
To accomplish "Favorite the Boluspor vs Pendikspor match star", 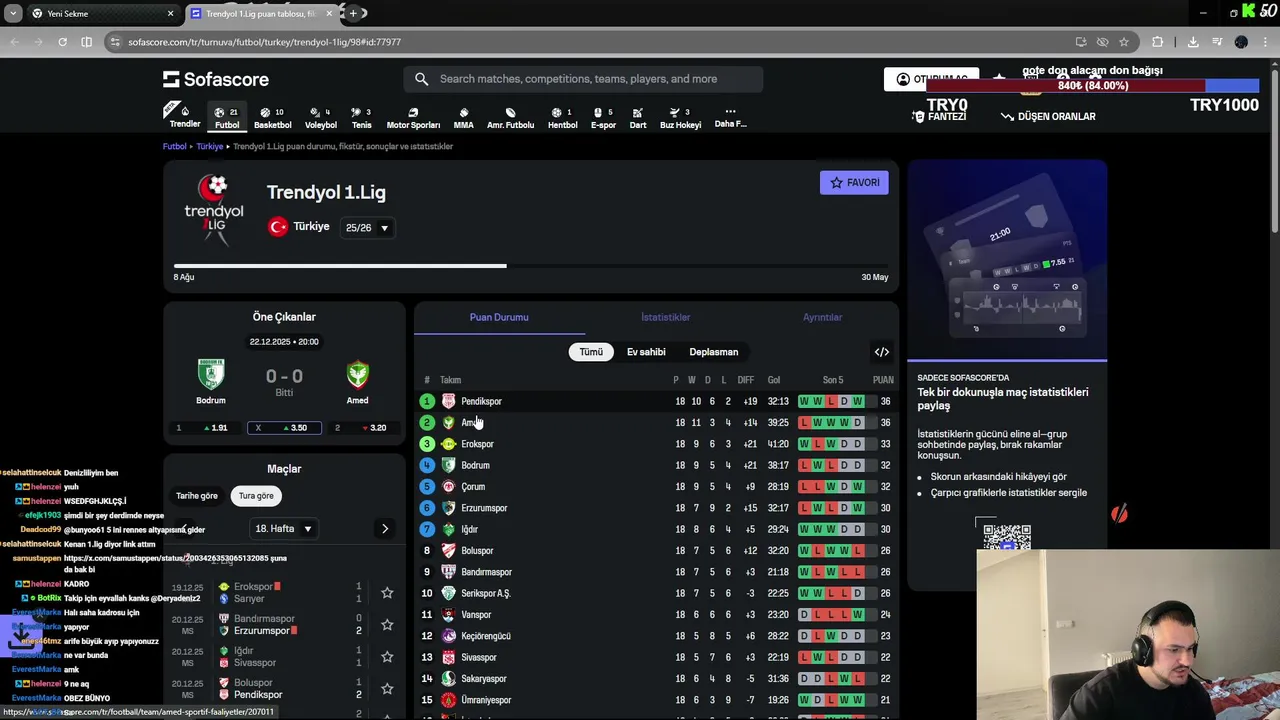I will click(x=387, y=689).
